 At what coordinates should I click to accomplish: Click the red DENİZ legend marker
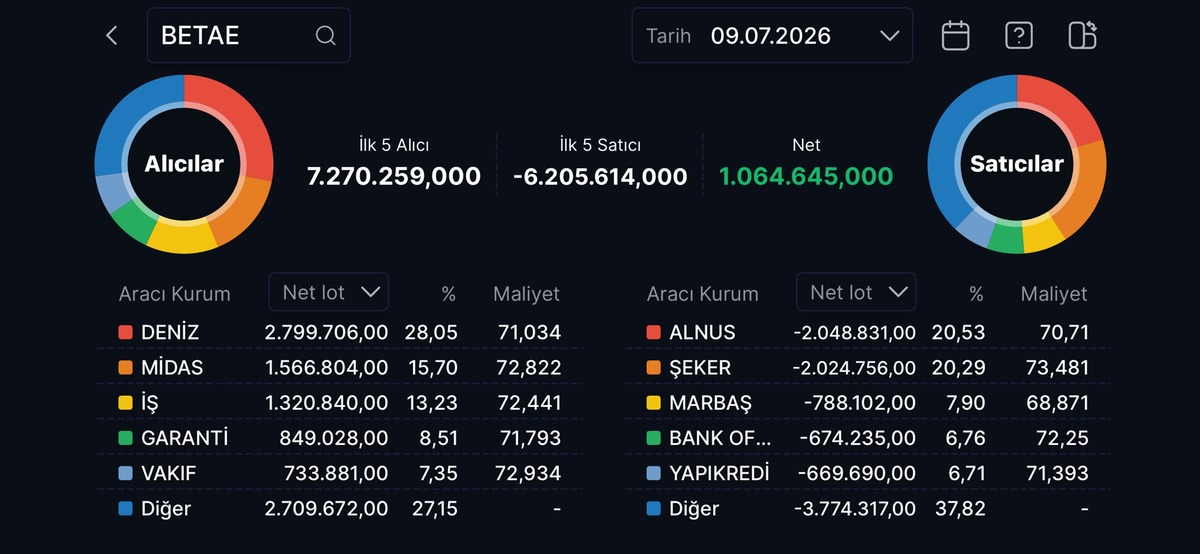[x=125, y=332]
